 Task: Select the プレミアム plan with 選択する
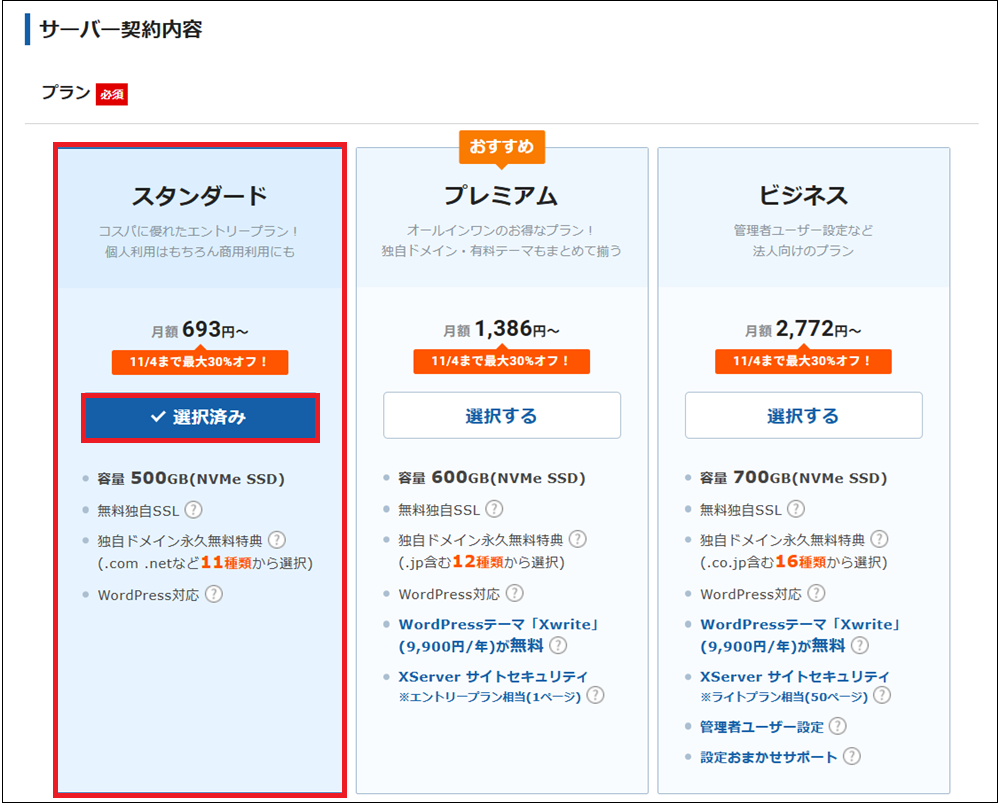pyautogui.click(x=502, y=415)
